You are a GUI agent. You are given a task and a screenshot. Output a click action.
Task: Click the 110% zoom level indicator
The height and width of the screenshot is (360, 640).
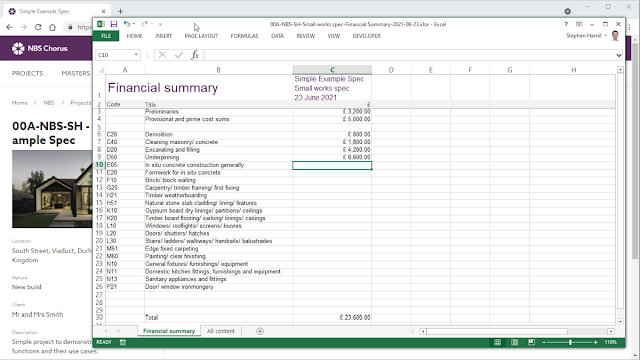click(x=611, y=342)
